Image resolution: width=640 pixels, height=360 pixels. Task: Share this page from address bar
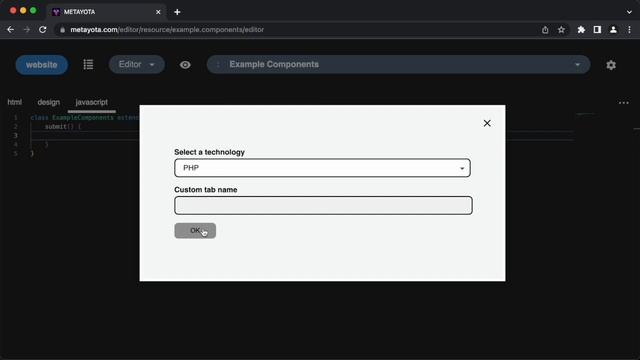pos(545,30)
